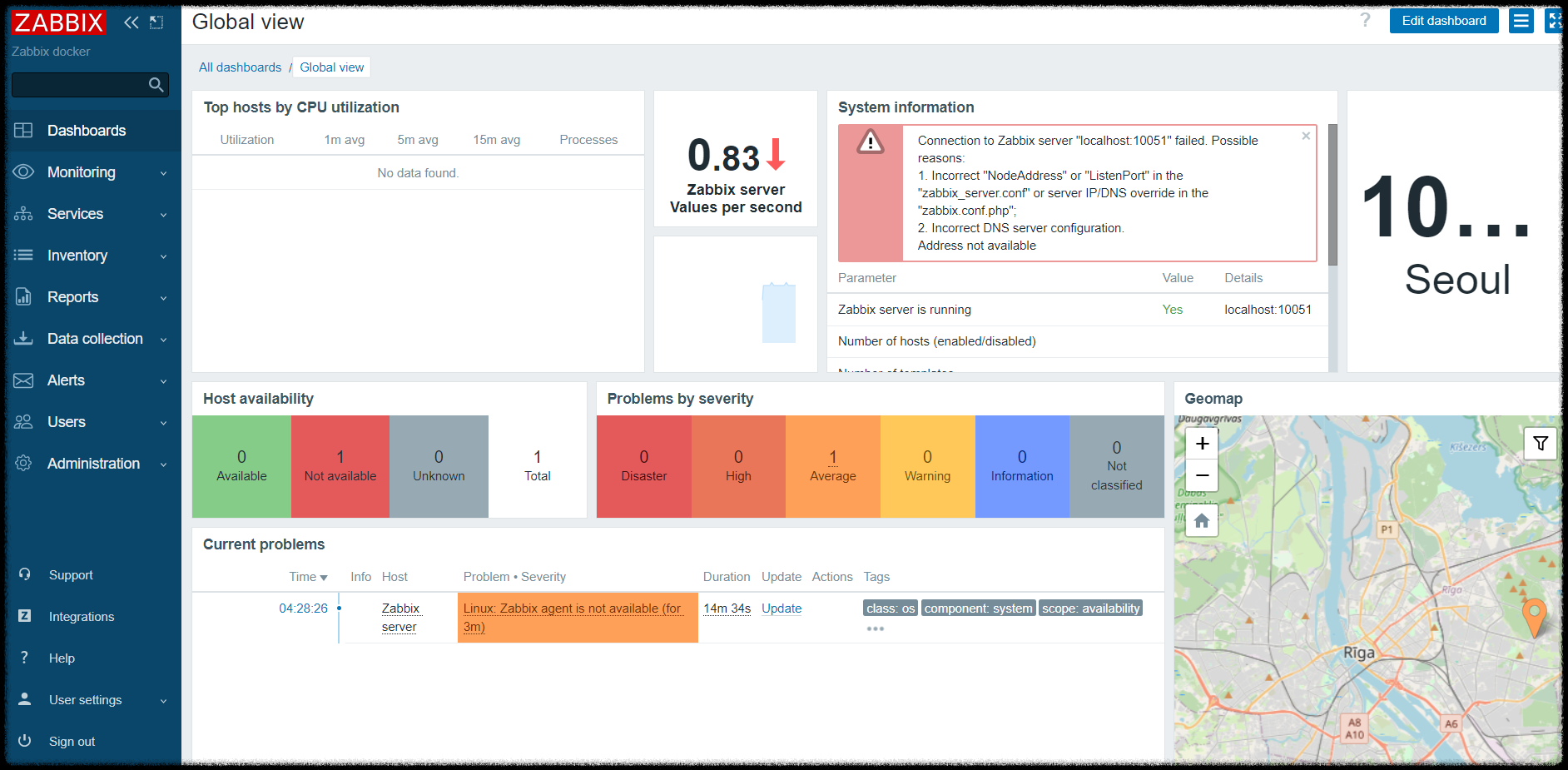Click the search magnifier icon
Image resolution: width=1568 pixels, height=770 pixels.
(x=156, y=84)
